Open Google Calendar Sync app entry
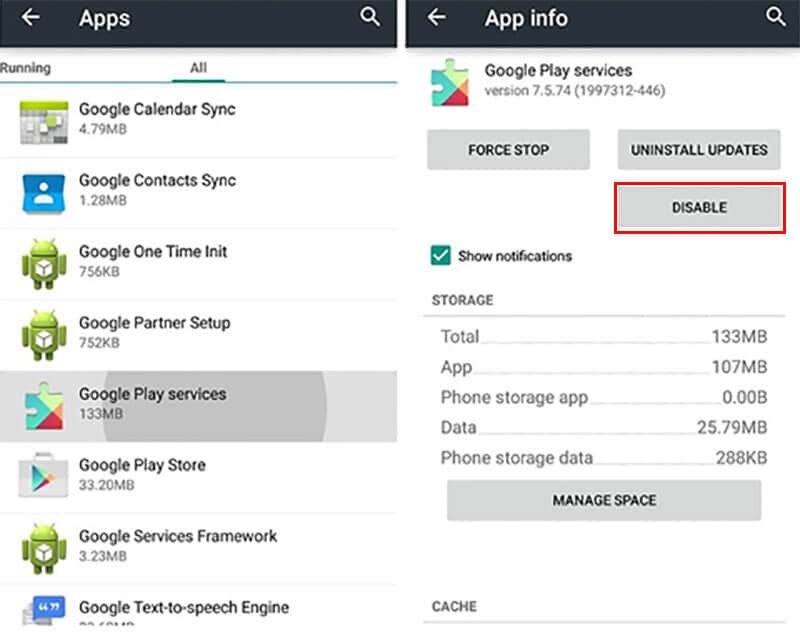Screen dimensions: 800x633 (198, 121)
